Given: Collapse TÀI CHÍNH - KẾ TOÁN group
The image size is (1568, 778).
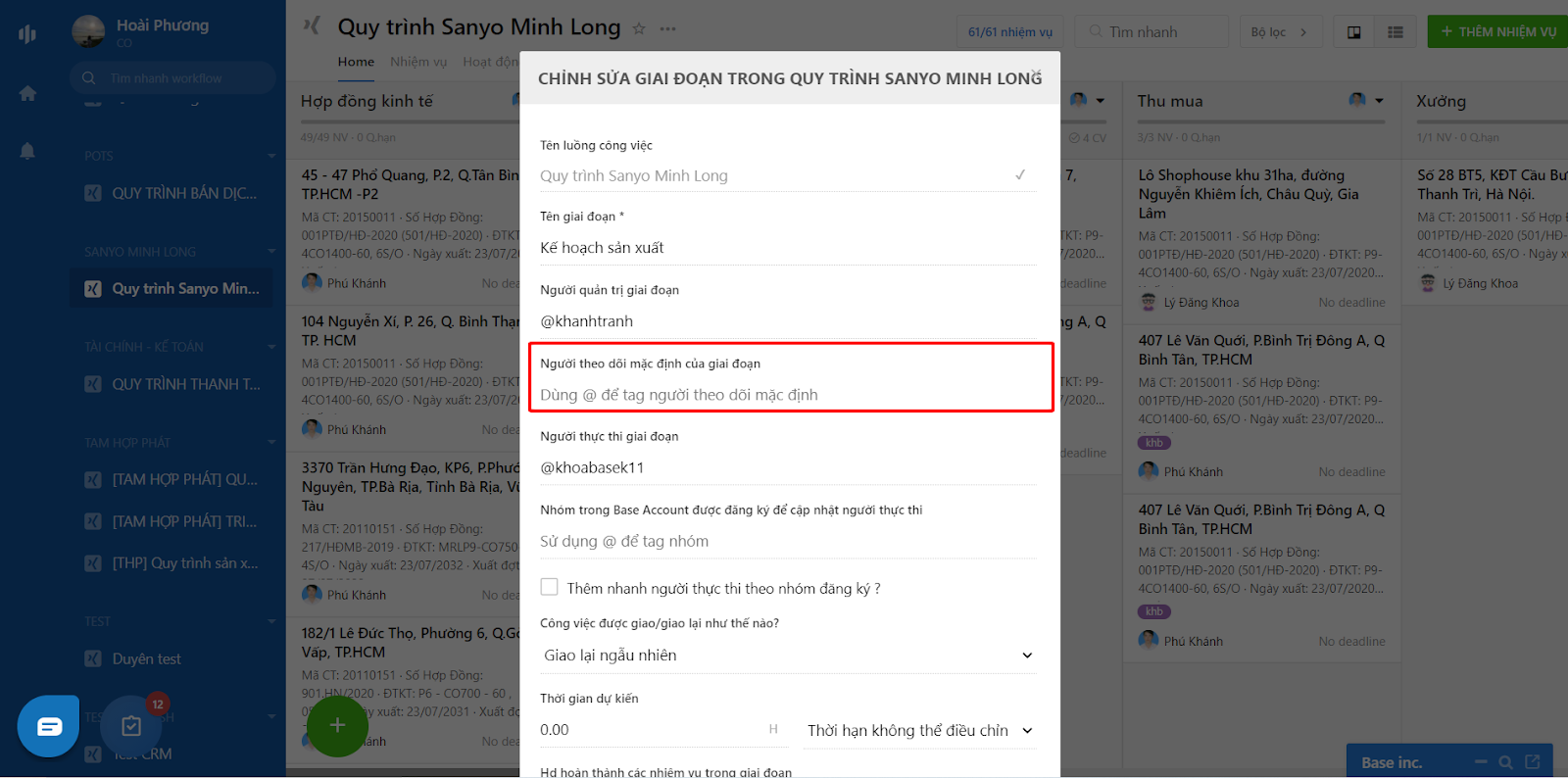Looking at the screenshot, I should point(271,347).
